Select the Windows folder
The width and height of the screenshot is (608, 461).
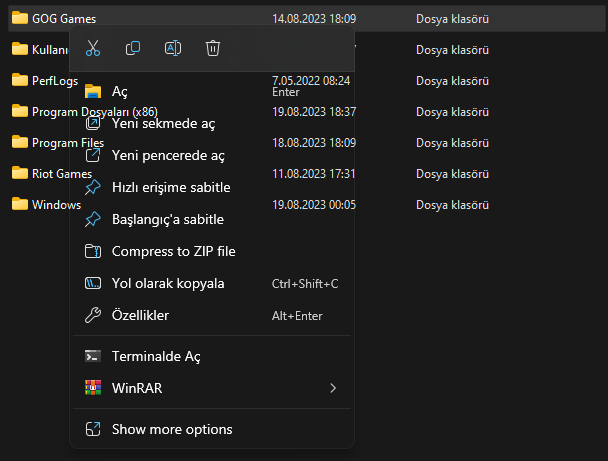(56, 205)
